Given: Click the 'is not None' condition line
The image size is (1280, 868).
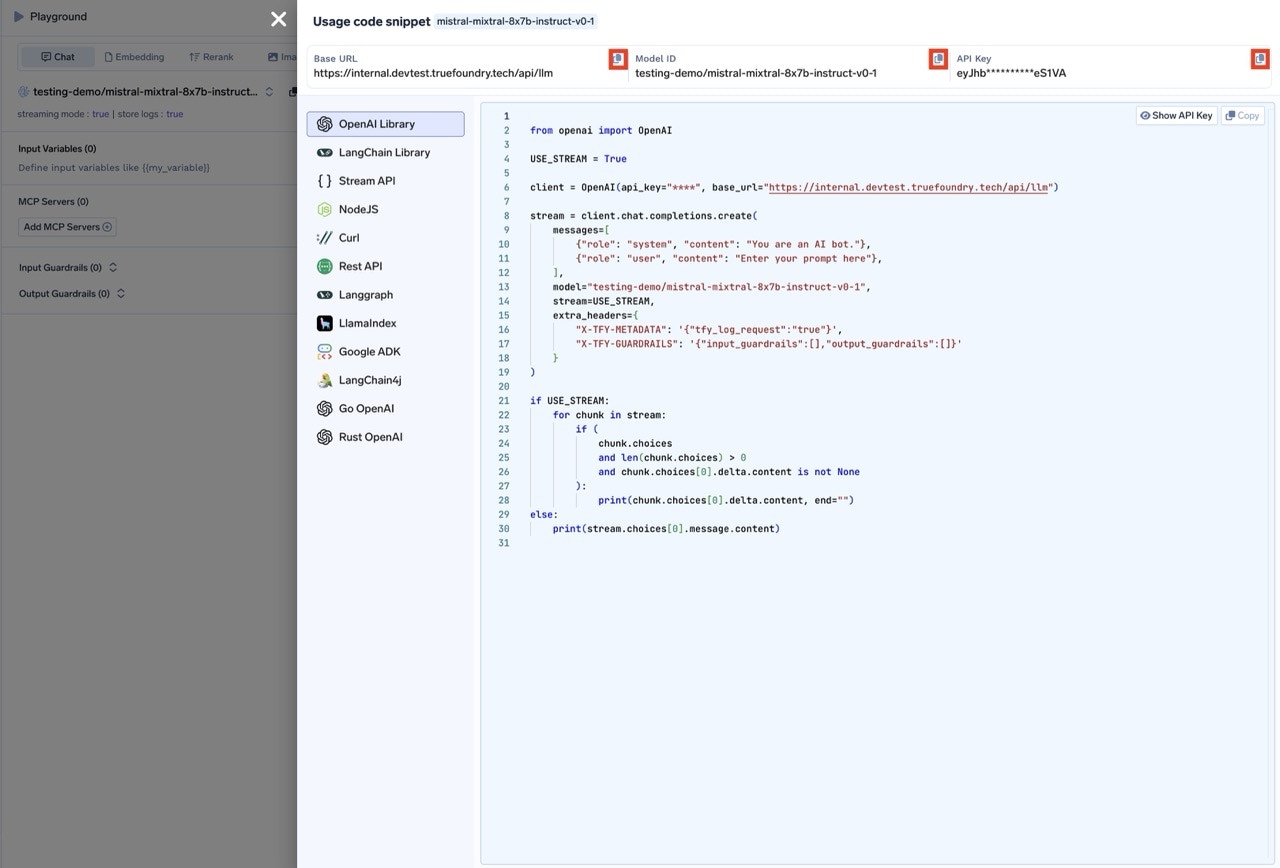Looking at the screenshot, I should point(729,472).
